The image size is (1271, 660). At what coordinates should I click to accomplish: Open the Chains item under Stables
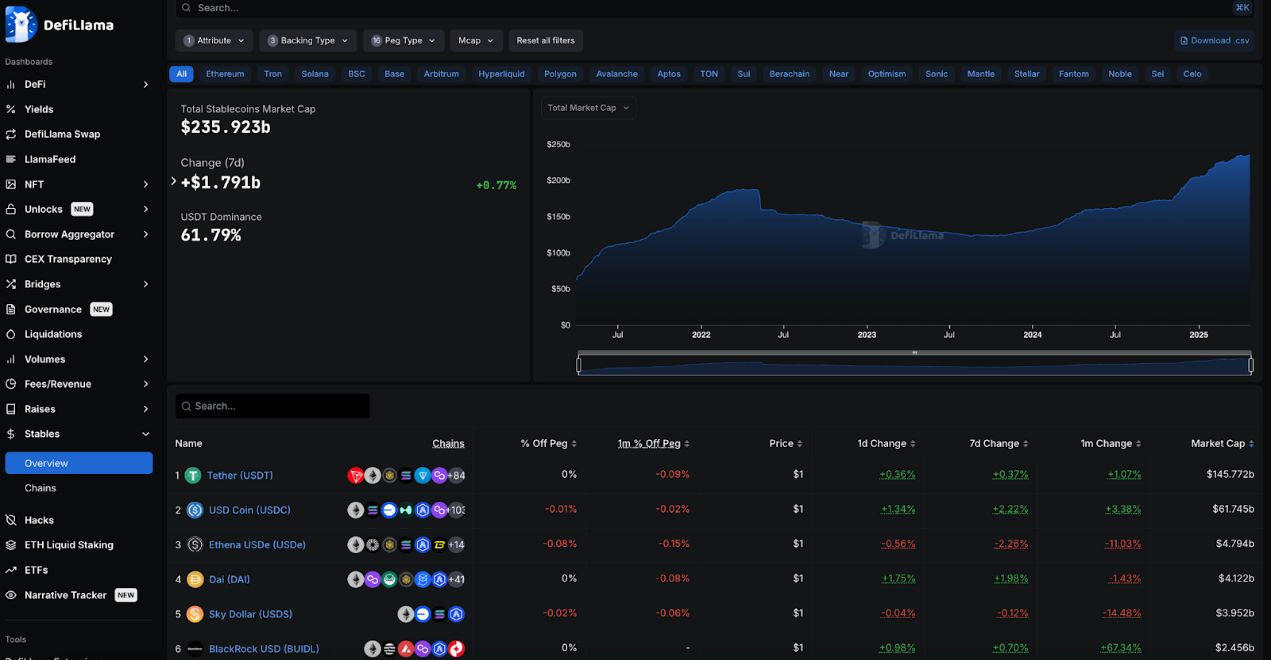click(x=40, y=488)
